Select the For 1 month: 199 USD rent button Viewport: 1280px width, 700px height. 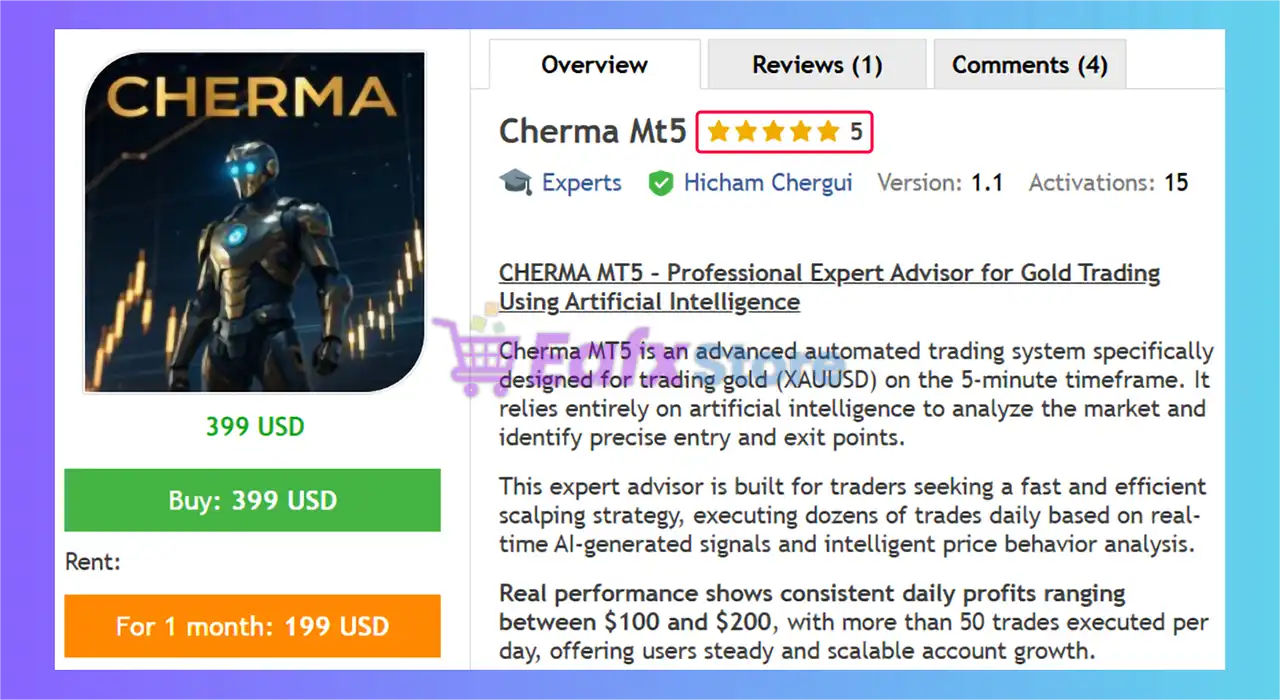[252, 627]
